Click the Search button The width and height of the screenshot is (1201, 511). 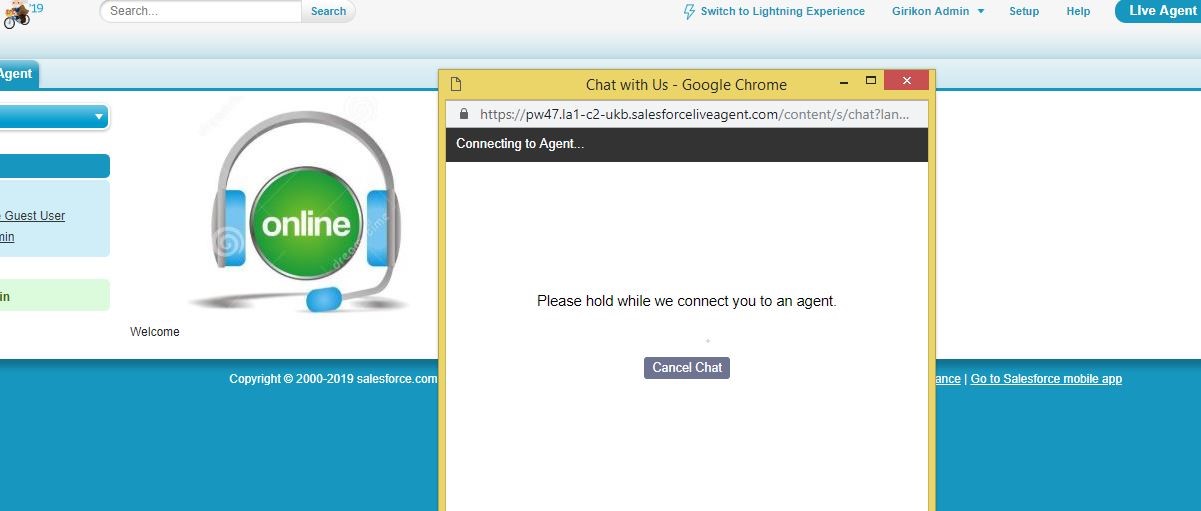pos(328,11)
